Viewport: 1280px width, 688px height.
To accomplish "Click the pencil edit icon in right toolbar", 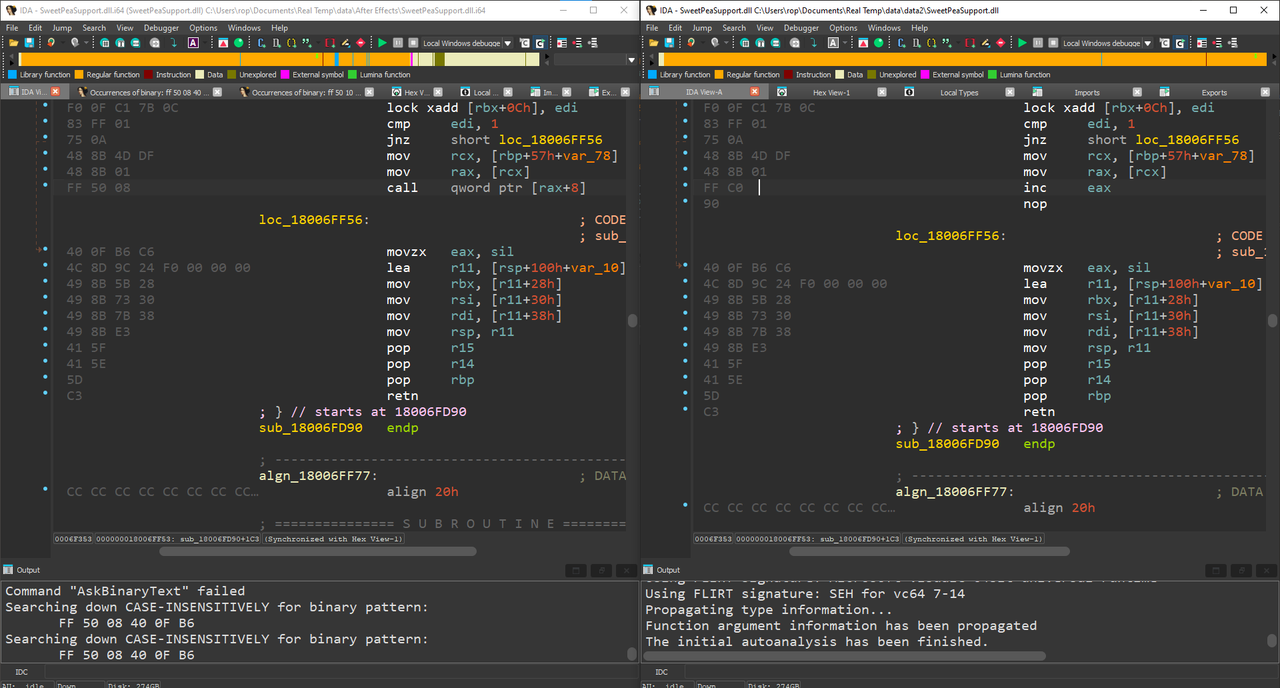I will pyautogui.click(x=985, y=43).
